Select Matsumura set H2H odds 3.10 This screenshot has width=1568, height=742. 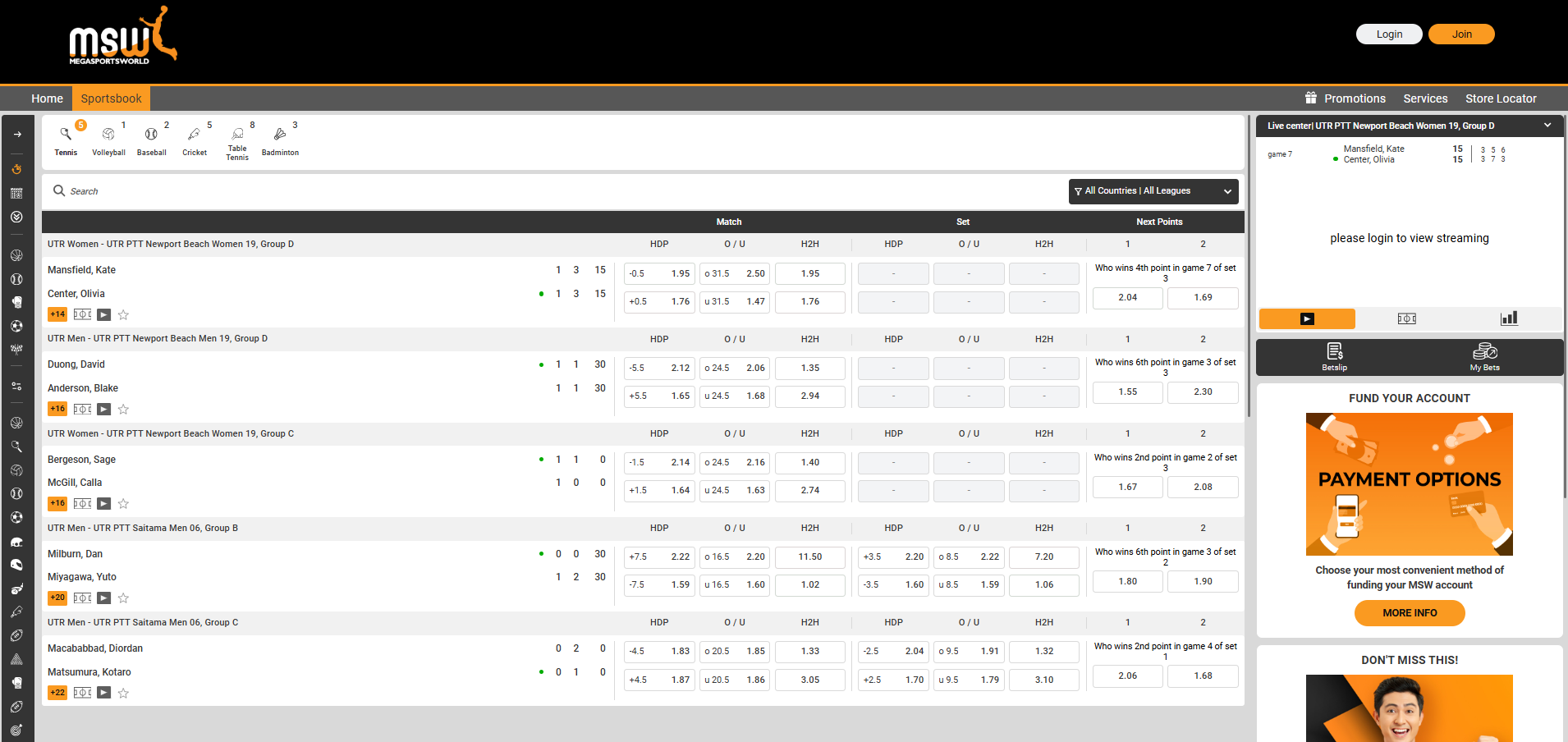pyautogui.click(x=1044, y=680)
